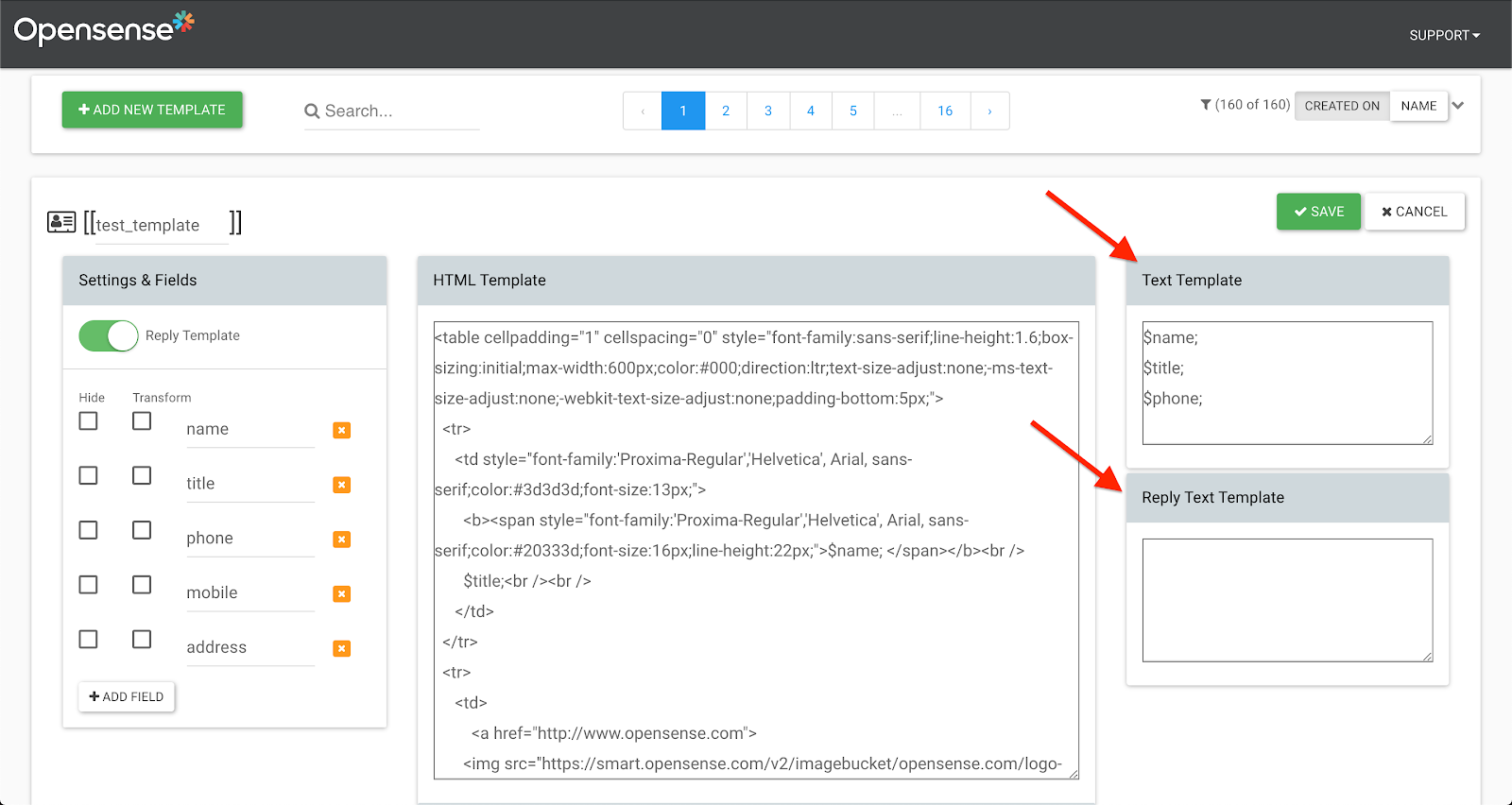Viewport: 1512px width, 805px height.
Task: Click the "Reply Text Template" panel header
Action: pos(1287,498)
